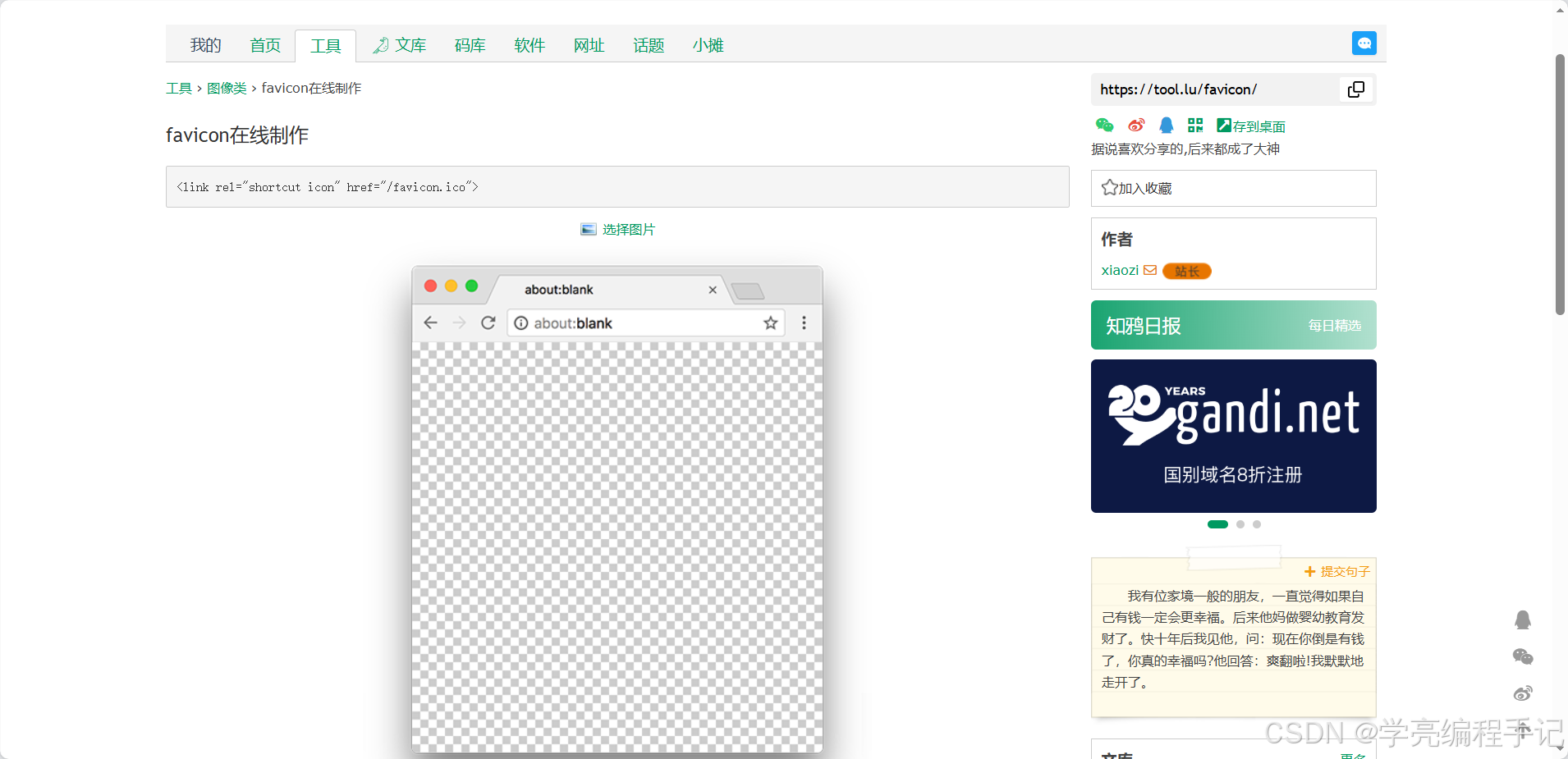Image resolution: width=1568 pixels, height=759 pixels.
Task: Click the checkered favicon preview canvas
Action: 617,547
